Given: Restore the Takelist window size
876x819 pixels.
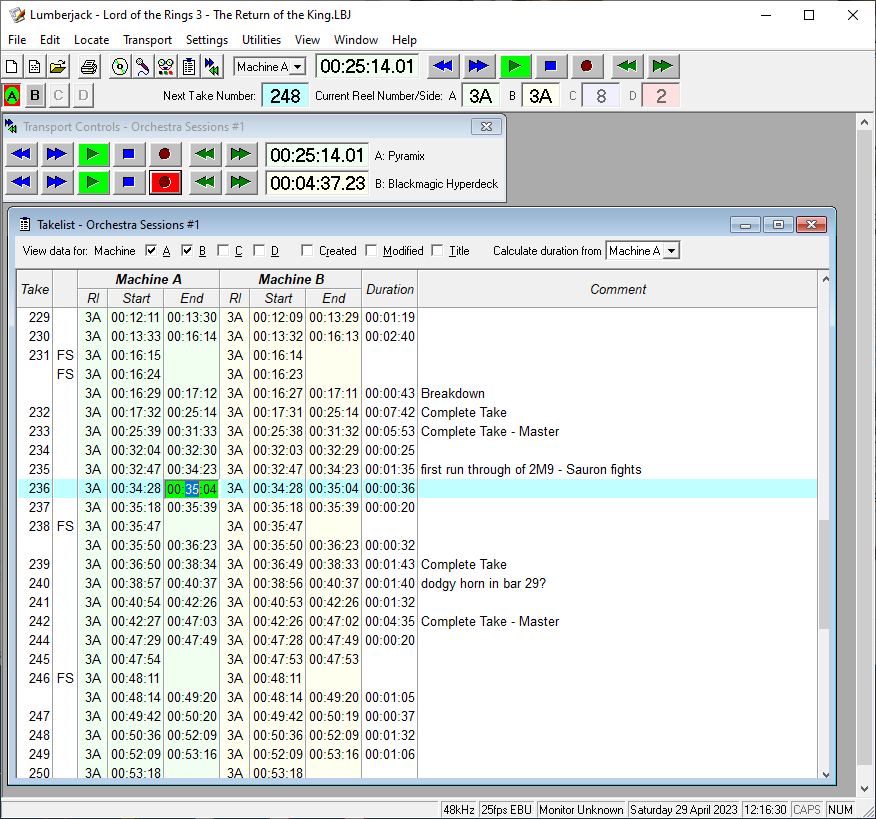Looking at the screenshot, I should pyautogui.click(x=778, y=225).
